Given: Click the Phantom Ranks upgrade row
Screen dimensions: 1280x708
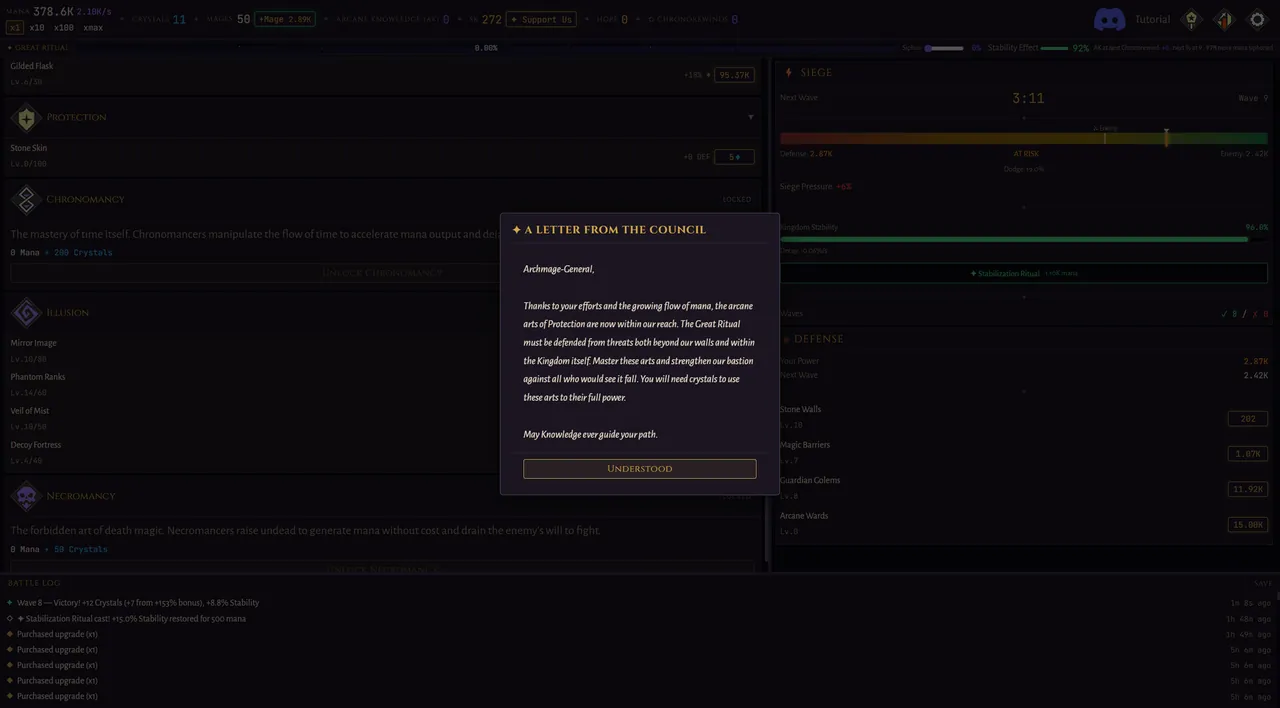Looking at the screenshot, I should pos(382,384).
